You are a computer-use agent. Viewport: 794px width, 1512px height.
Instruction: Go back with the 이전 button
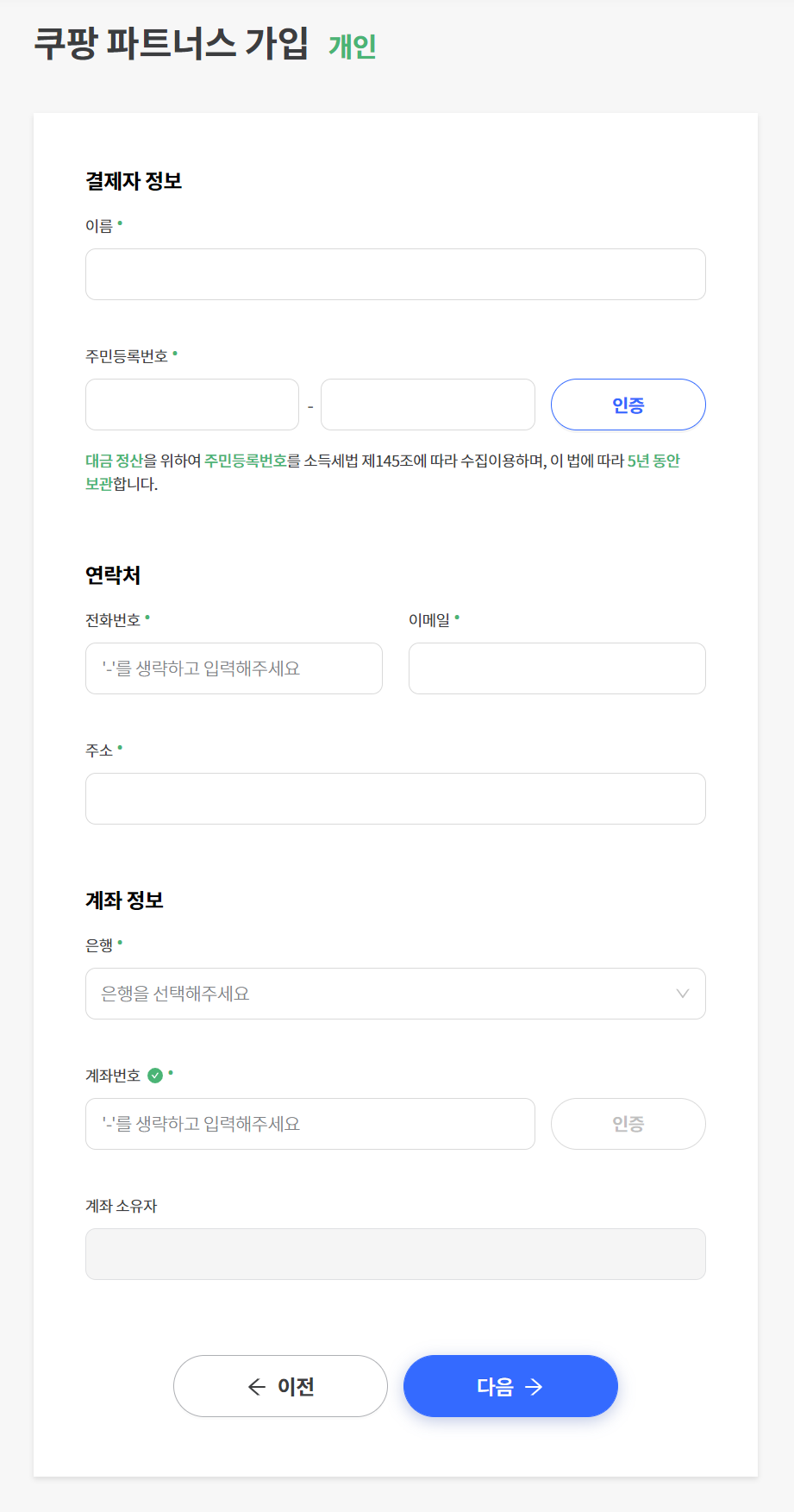[x=280, y=1386]
